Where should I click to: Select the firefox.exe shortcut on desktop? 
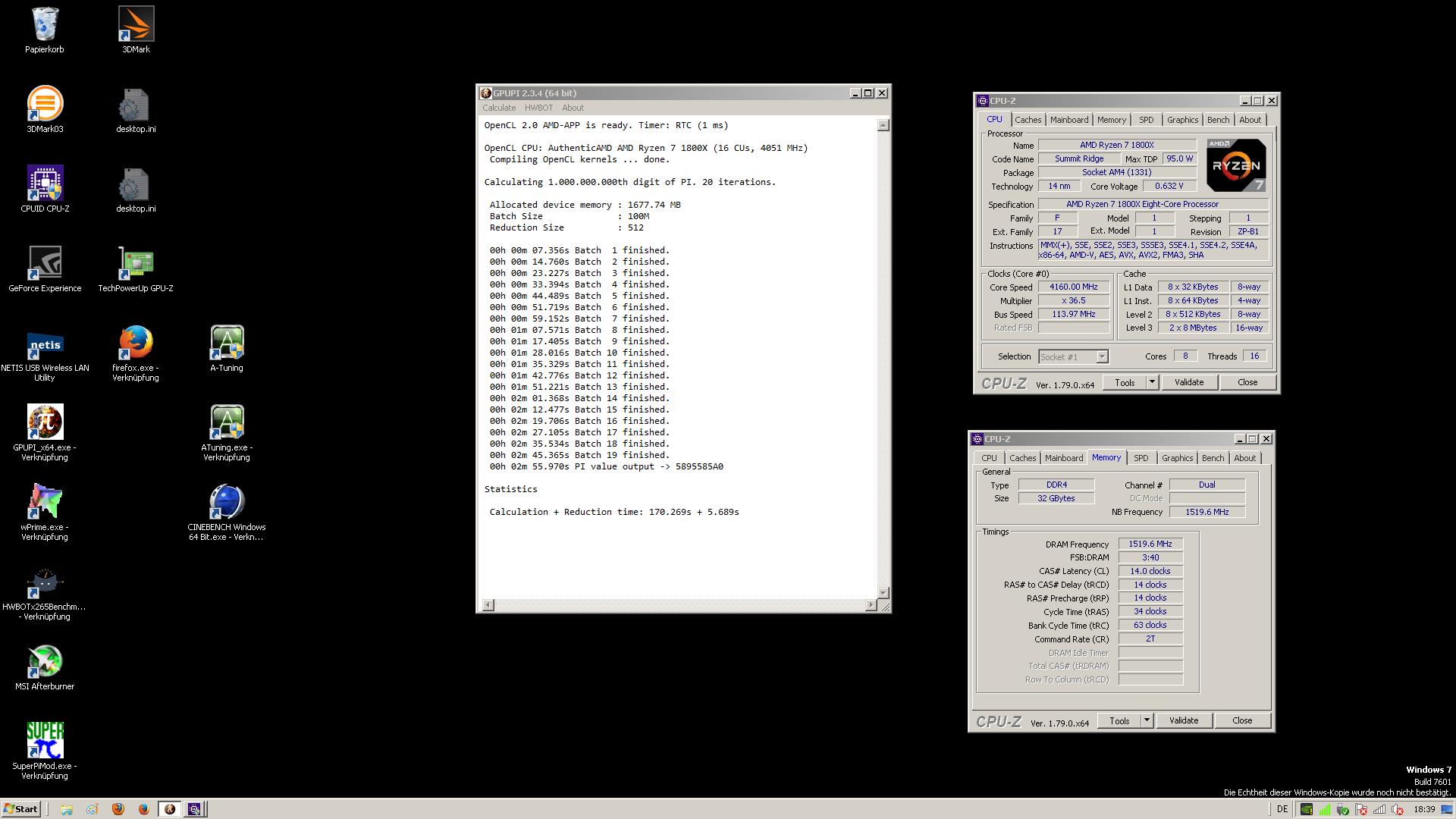pos(136,354)
